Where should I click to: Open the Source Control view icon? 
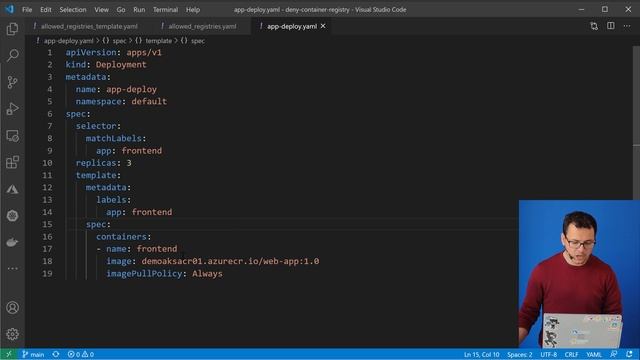(12, 82)
